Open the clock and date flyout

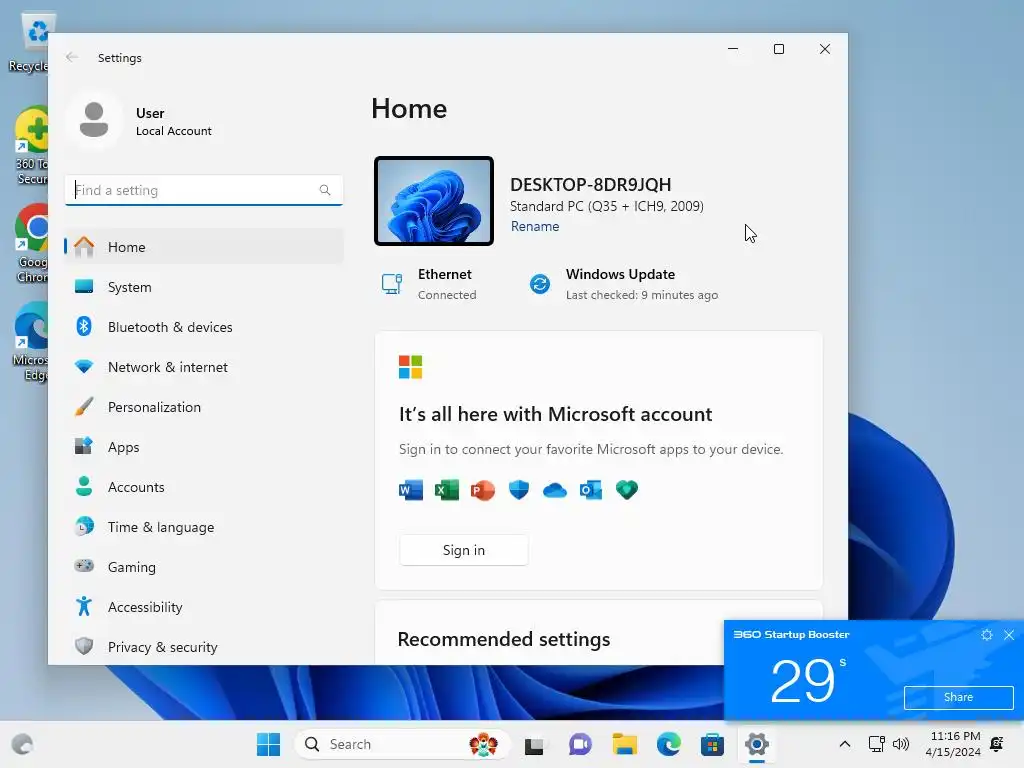click(953, 744)
